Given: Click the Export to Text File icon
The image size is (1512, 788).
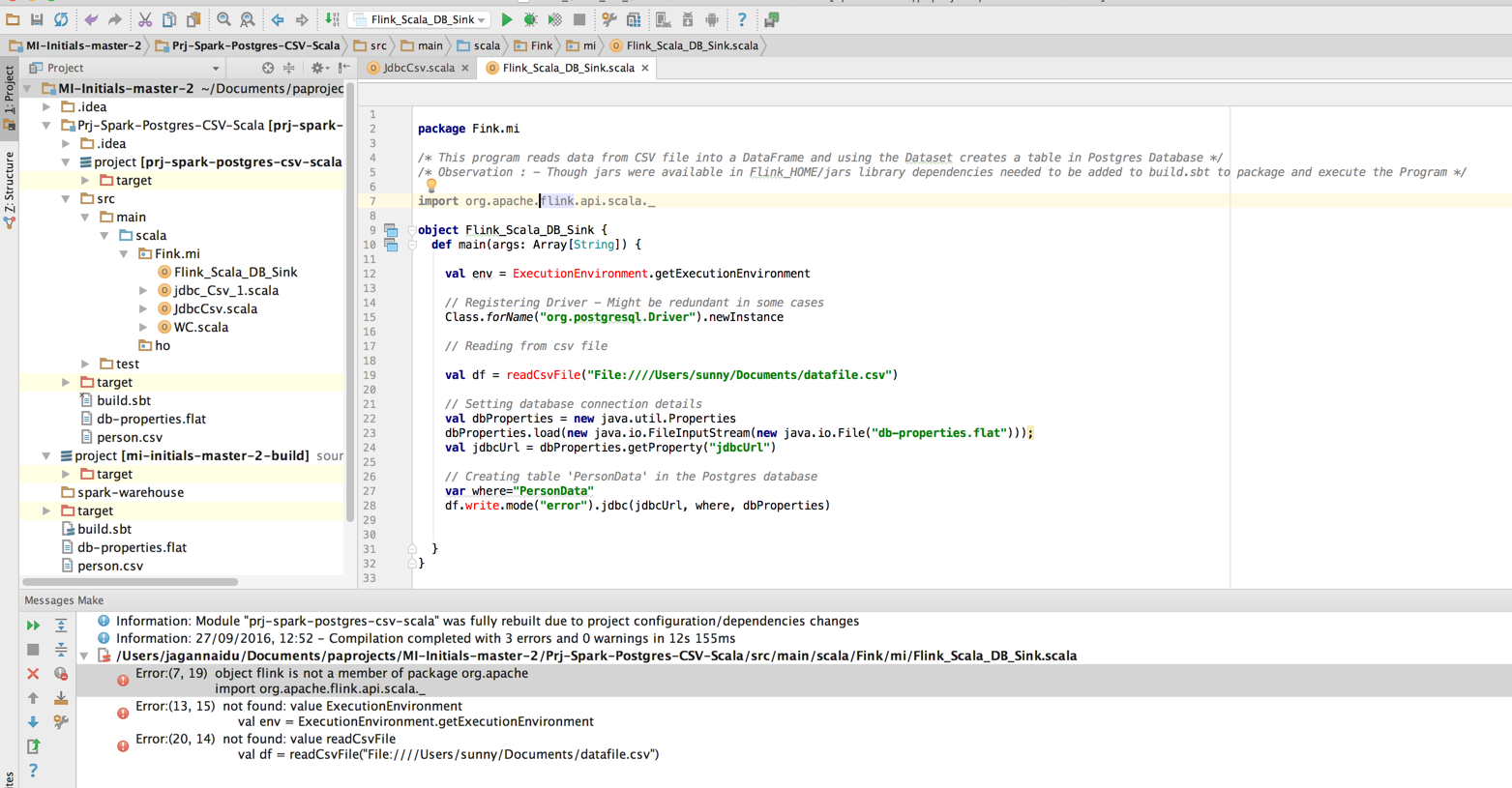Looking at the screenshot, I should (x=33, y=746).
